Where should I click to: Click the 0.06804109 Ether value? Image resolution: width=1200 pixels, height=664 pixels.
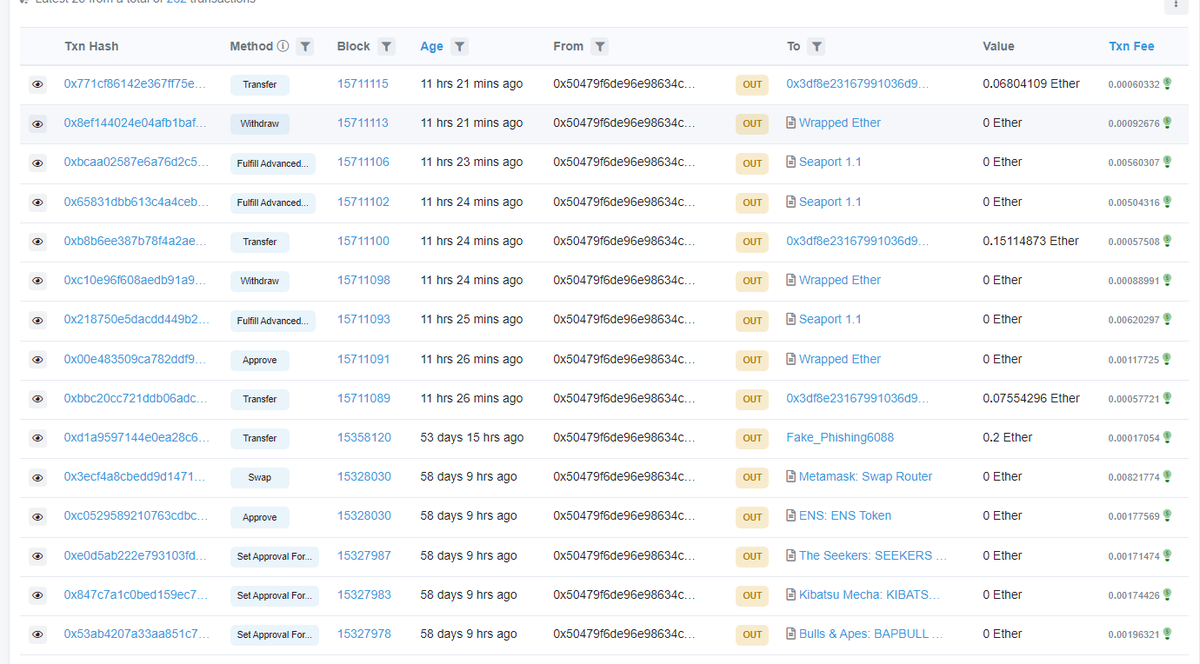click(1031, 84)
